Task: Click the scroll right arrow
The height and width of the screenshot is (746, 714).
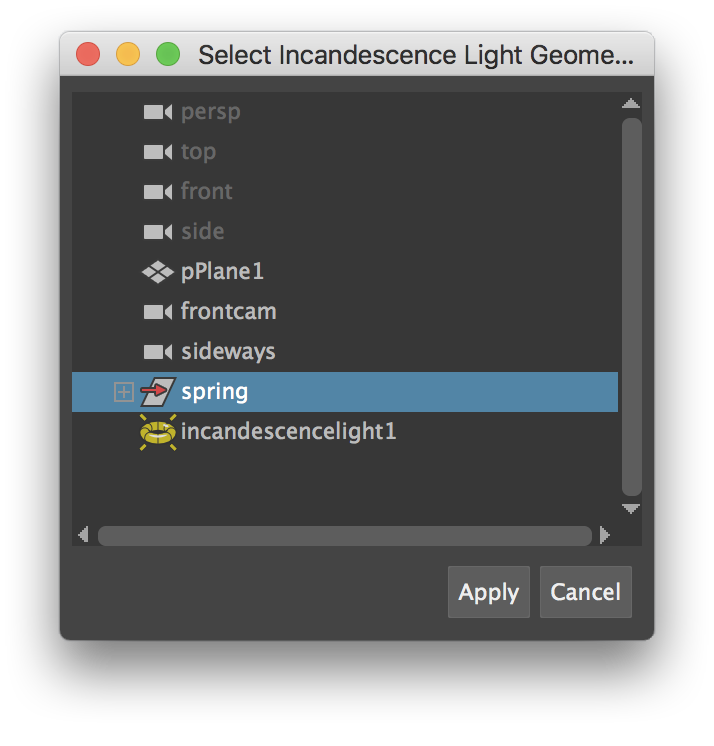Action: 605,535
